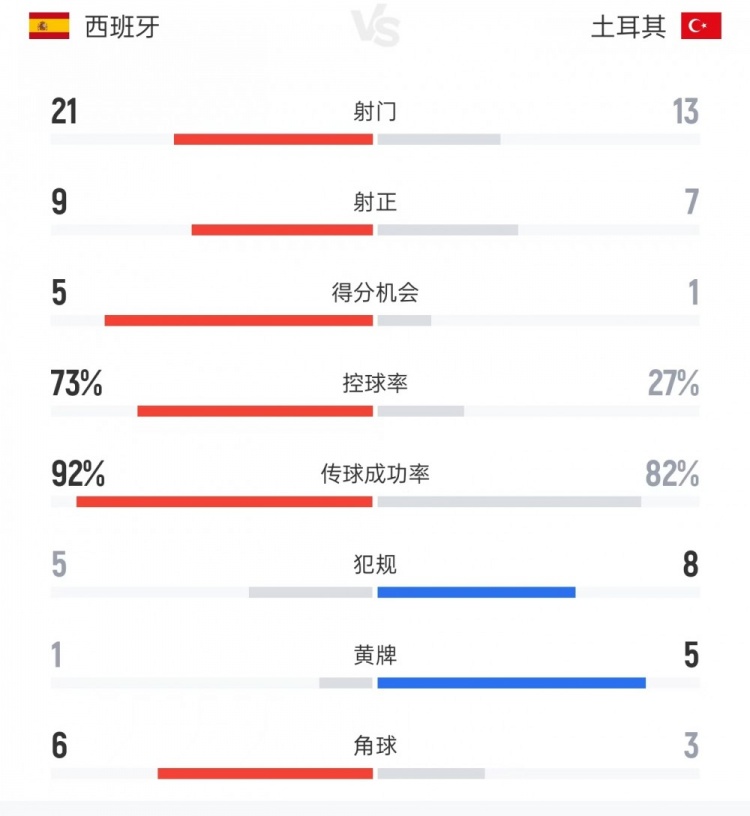The image size is (750, 816).
Task: Open the 西班牙 team name link
Action: (122, 27)
